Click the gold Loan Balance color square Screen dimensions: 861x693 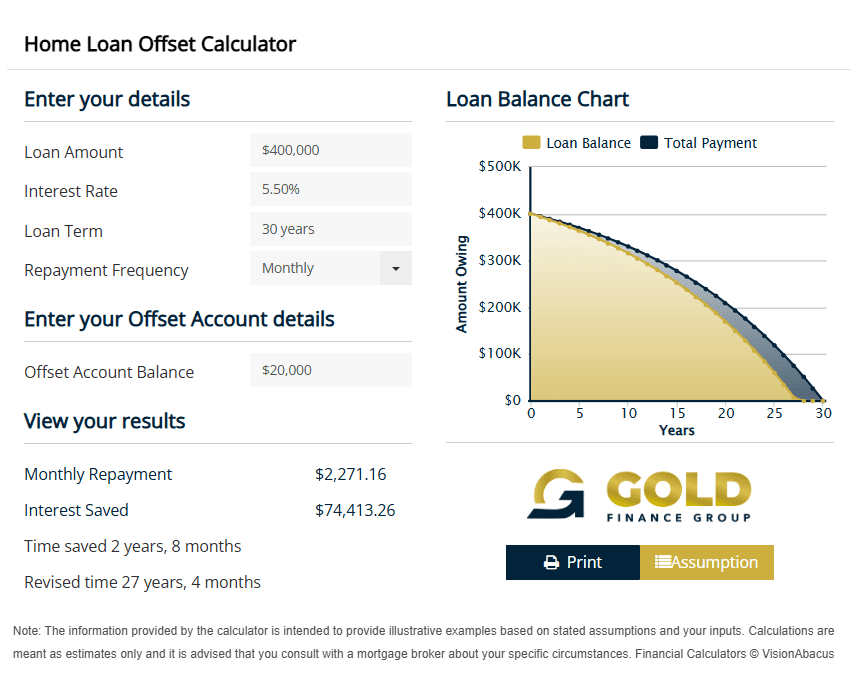(532, 143)
